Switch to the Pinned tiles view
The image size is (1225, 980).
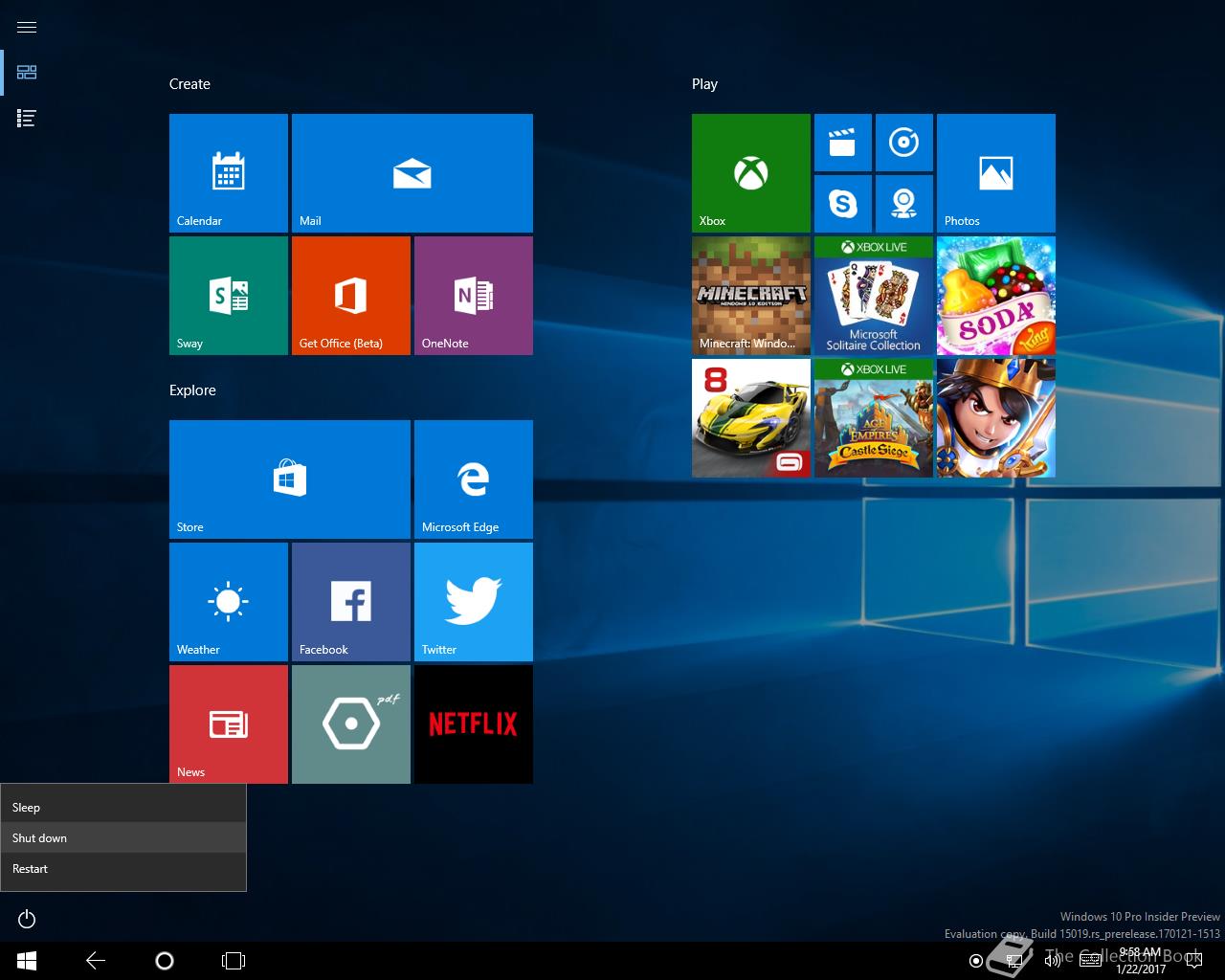click(x=27, y=73)
